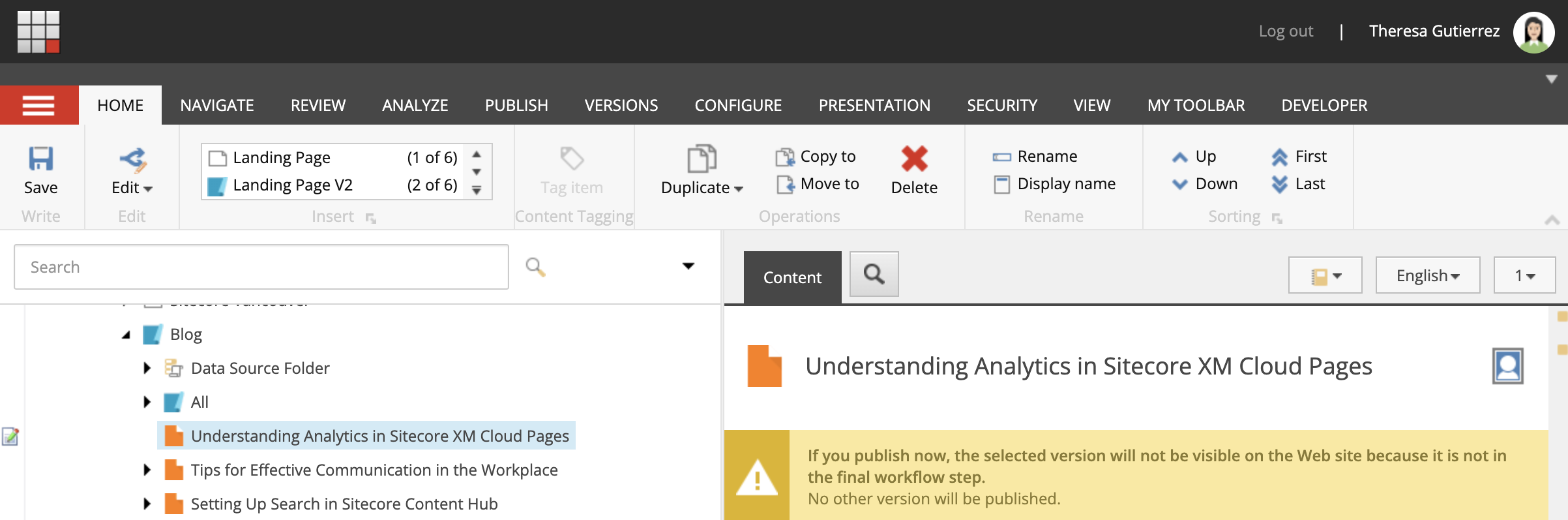Open the DEVELOPER ribbon tab
The height and width of the screenshot is (520, 1568).
1324,105
